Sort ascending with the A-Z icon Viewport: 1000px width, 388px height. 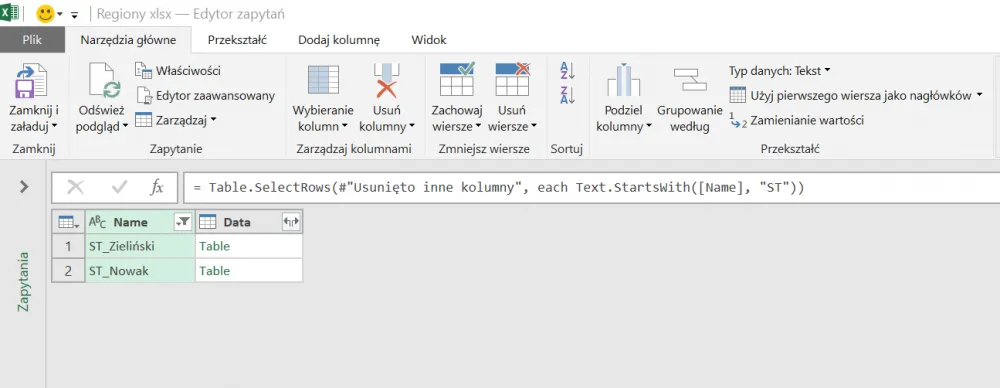567,70
